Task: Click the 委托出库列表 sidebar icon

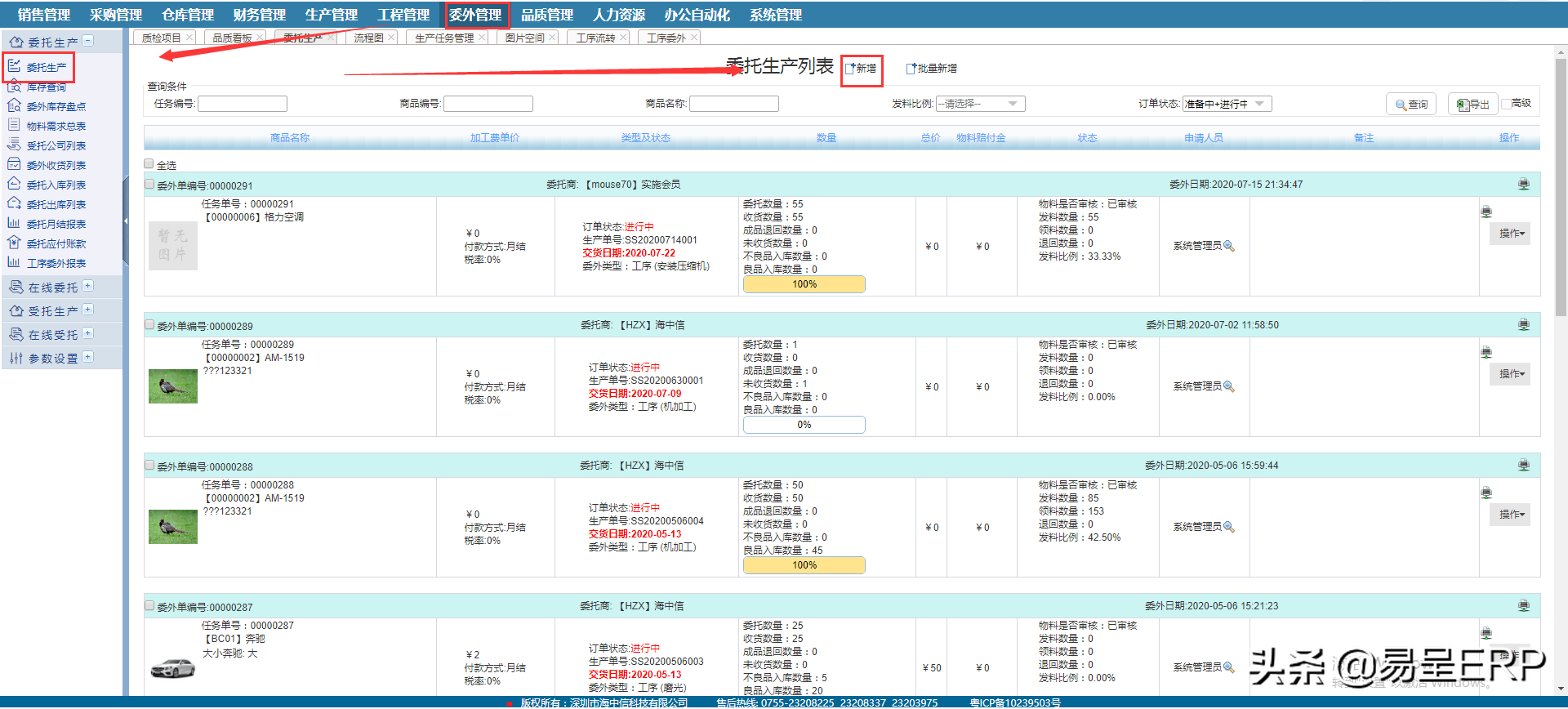Action: click(x=14, y=204)
